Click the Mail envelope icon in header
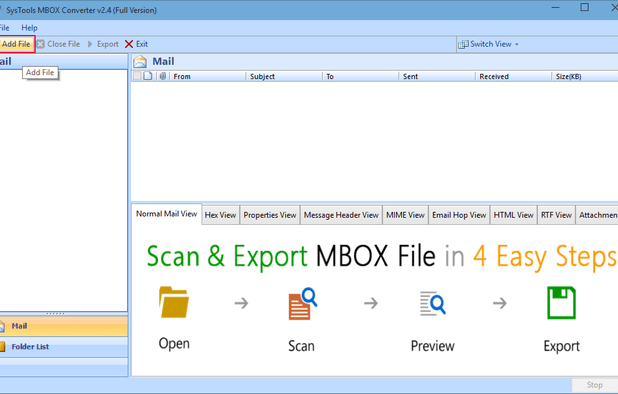Image resolution: width=618 pixels, height=394 pixels. coord(140,62)
